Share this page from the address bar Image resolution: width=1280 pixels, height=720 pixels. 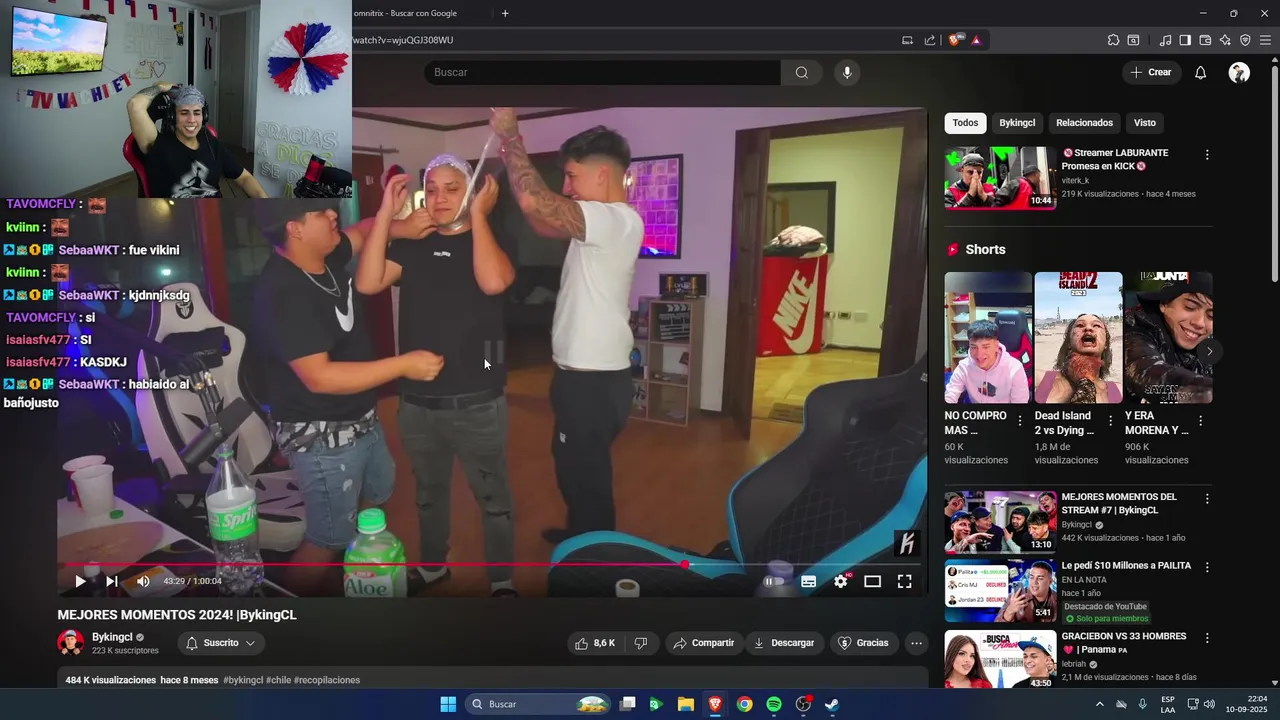(930, 40)
